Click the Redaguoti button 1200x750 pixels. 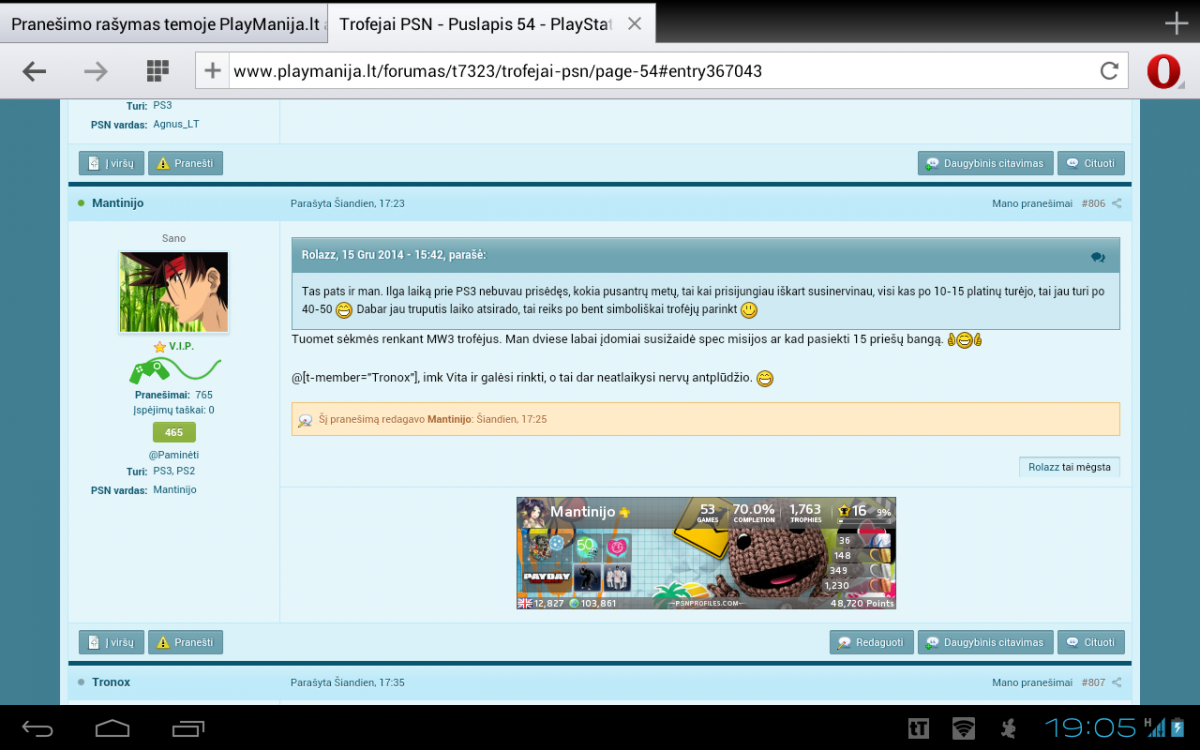point(872,642)
